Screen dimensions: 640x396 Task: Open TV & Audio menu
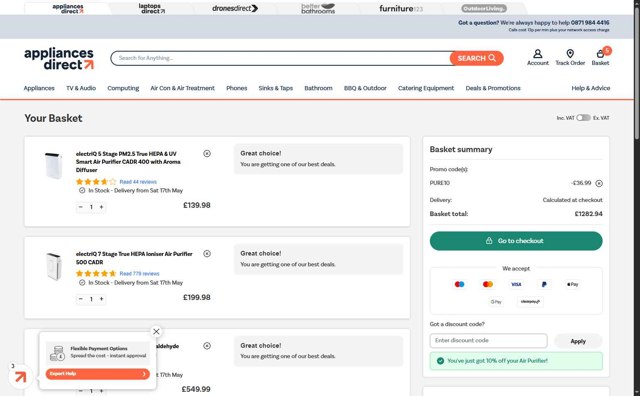tap(81, 88)
